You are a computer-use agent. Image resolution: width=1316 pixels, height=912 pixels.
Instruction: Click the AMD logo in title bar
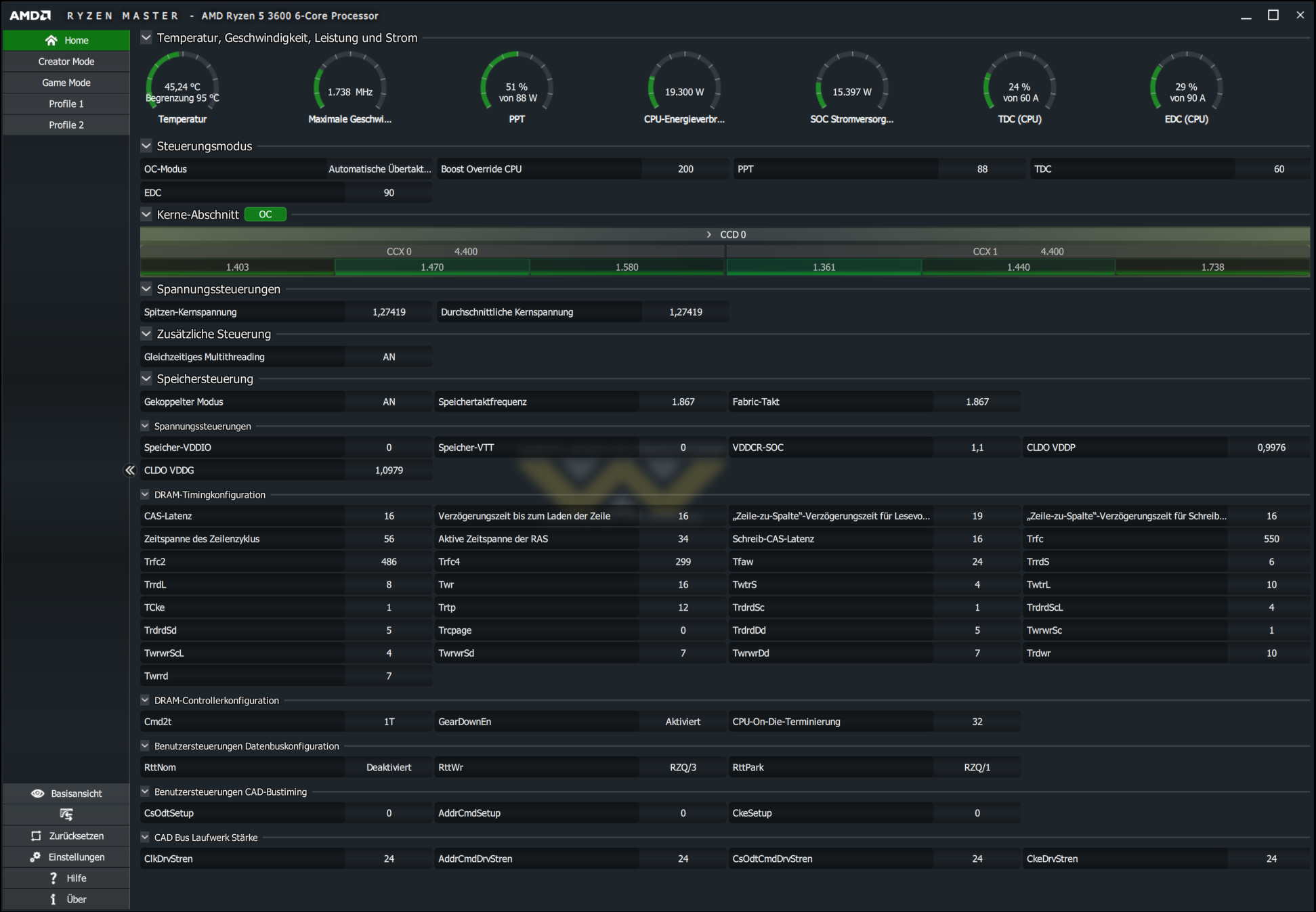click(x=30, y=15)
